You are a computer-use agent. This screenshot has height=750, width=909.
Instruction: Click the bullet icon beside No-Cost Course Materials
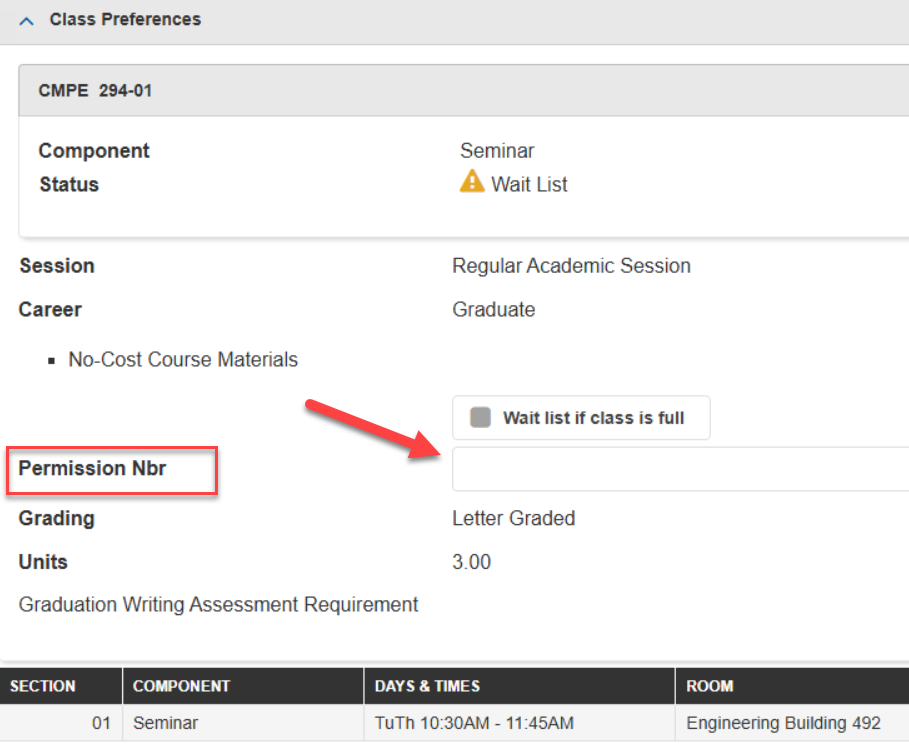click(x=52, y=358)
